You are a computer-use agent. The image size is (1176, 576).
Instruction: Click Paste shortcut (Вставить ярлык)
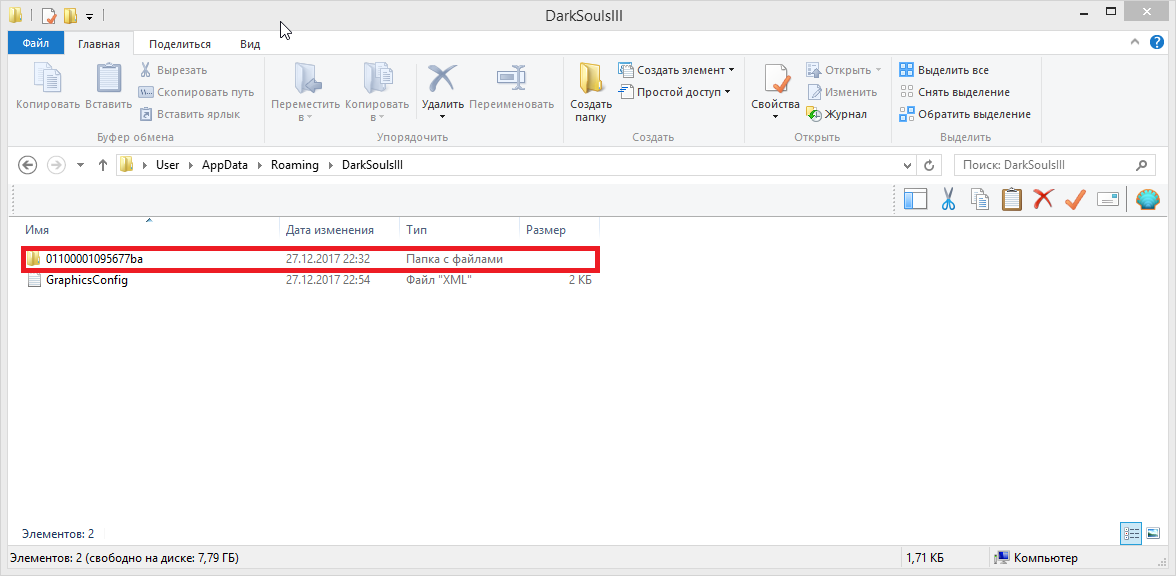[x=189, y=114]
